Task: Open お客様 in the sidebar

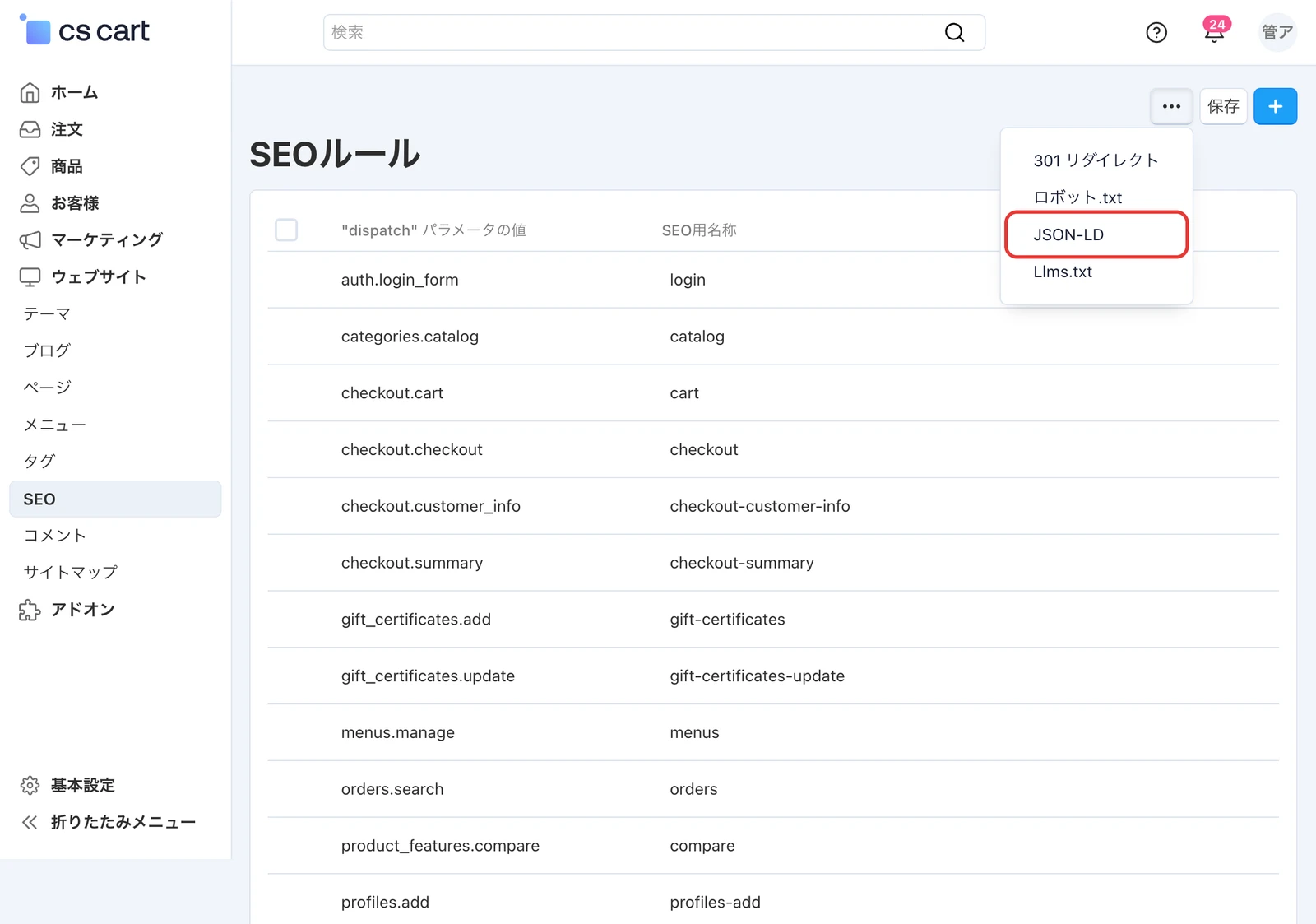Action: point(75,203)
